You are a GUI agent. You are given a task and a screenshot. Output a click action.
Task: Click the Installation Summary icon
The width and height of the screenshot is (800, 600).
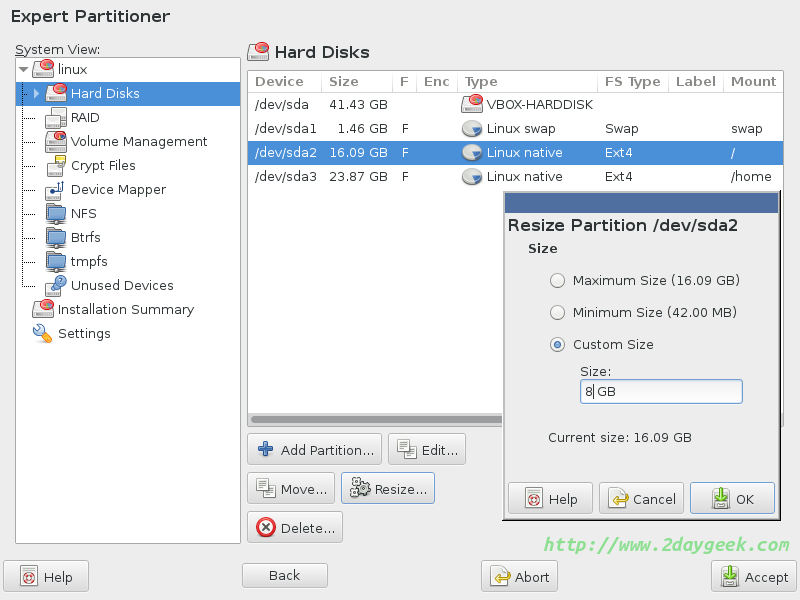click(42, 310)
